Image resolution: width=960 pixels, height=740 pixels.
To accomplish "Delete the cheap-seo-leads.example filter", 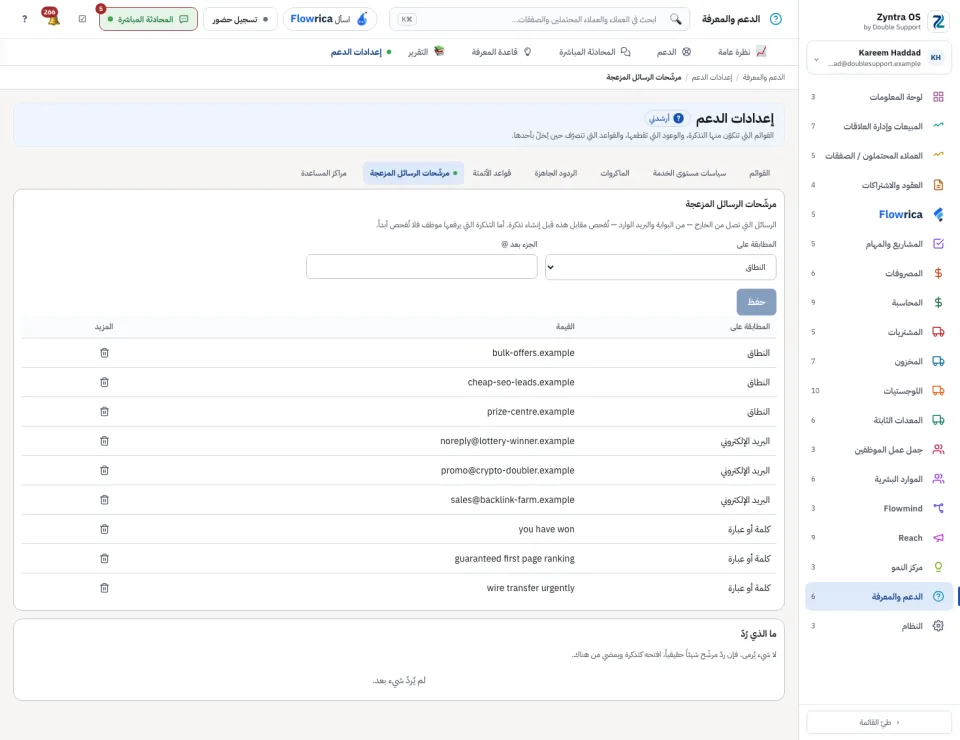I will coord(104,382).
